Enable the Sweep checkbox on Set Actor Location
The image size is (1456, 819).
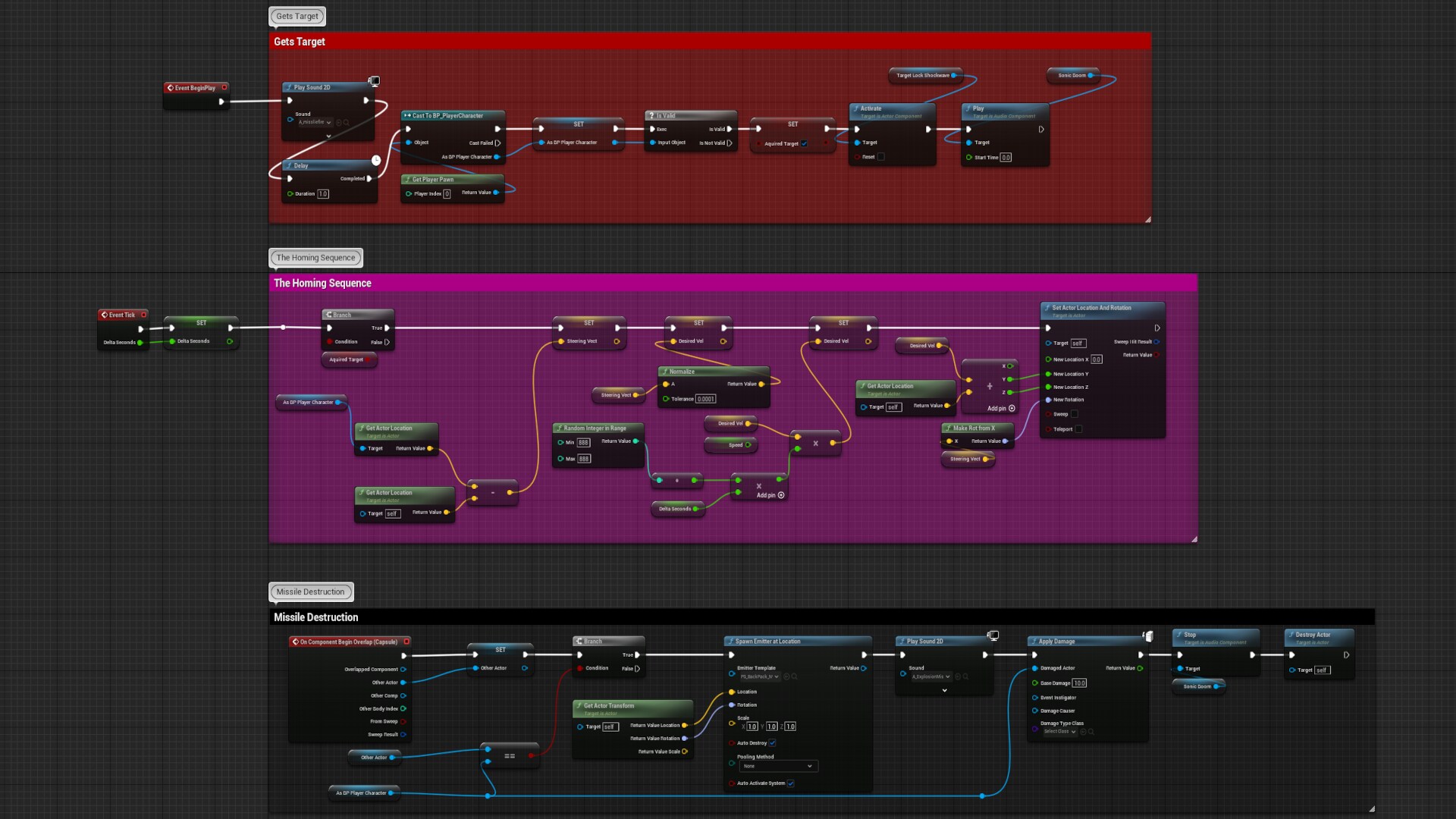click(x=1075, y=414)
